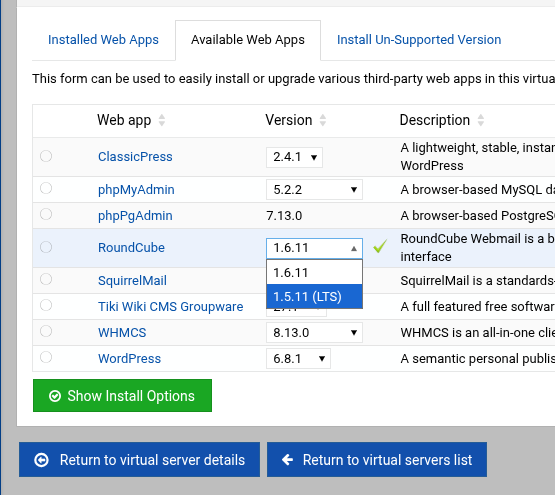This screenshot has width=555, height=495.
Task: Click the description starting 'A lightweight, stable'
Action: [477, 157]
